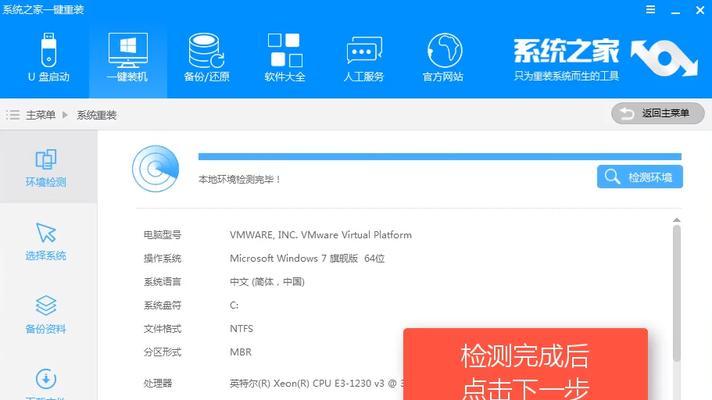712x400 pixels.
Task: Open the 软件大全 section
Action: (285, 58)
